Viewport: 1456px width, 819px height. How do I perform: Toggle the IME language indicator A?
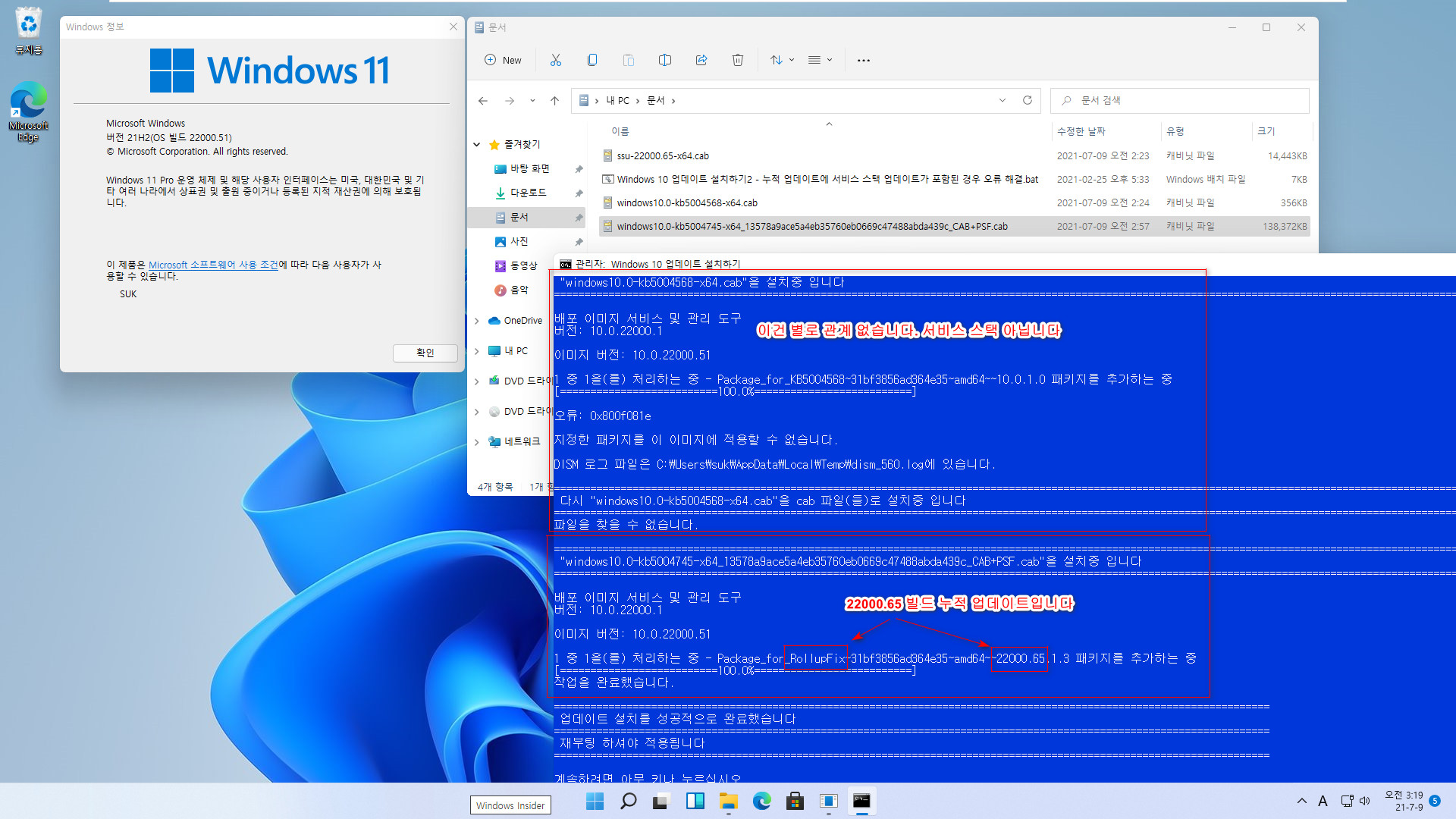pyautogui.click(x=1323, y=801)
